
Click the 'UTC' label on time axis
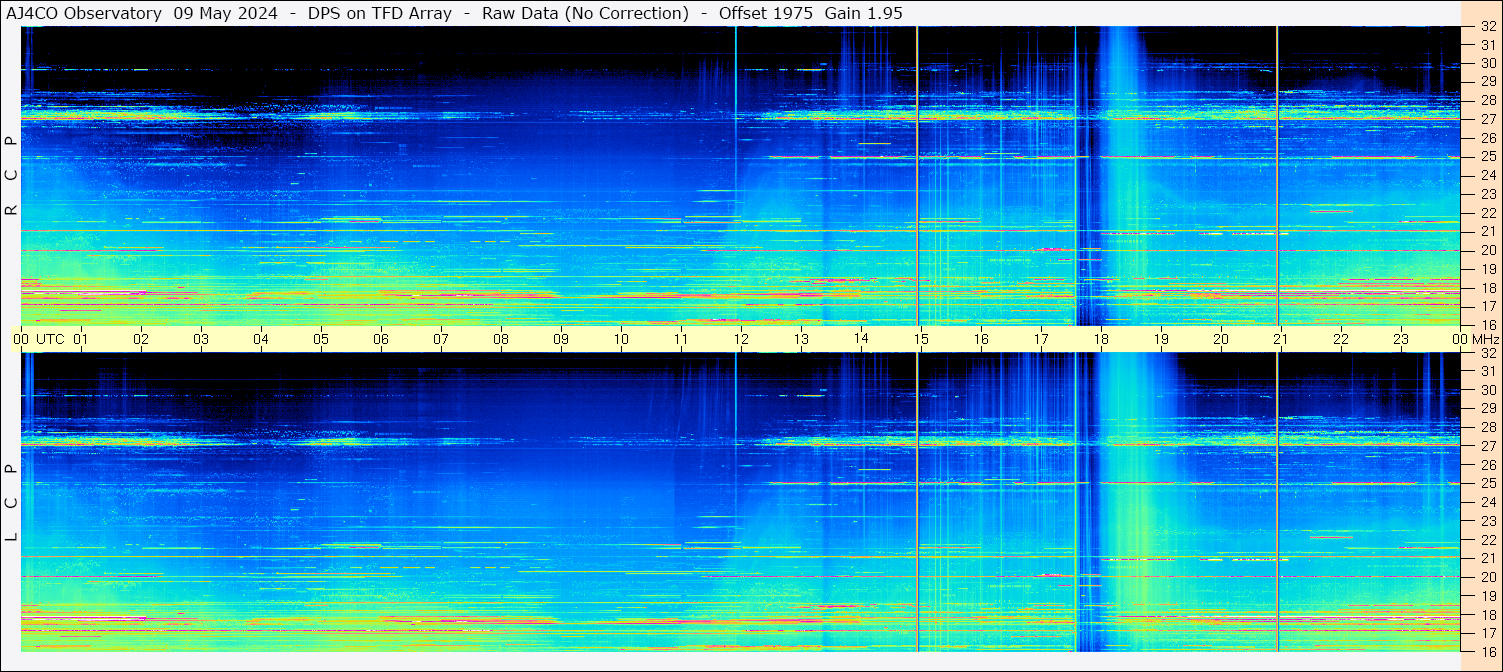51,339
